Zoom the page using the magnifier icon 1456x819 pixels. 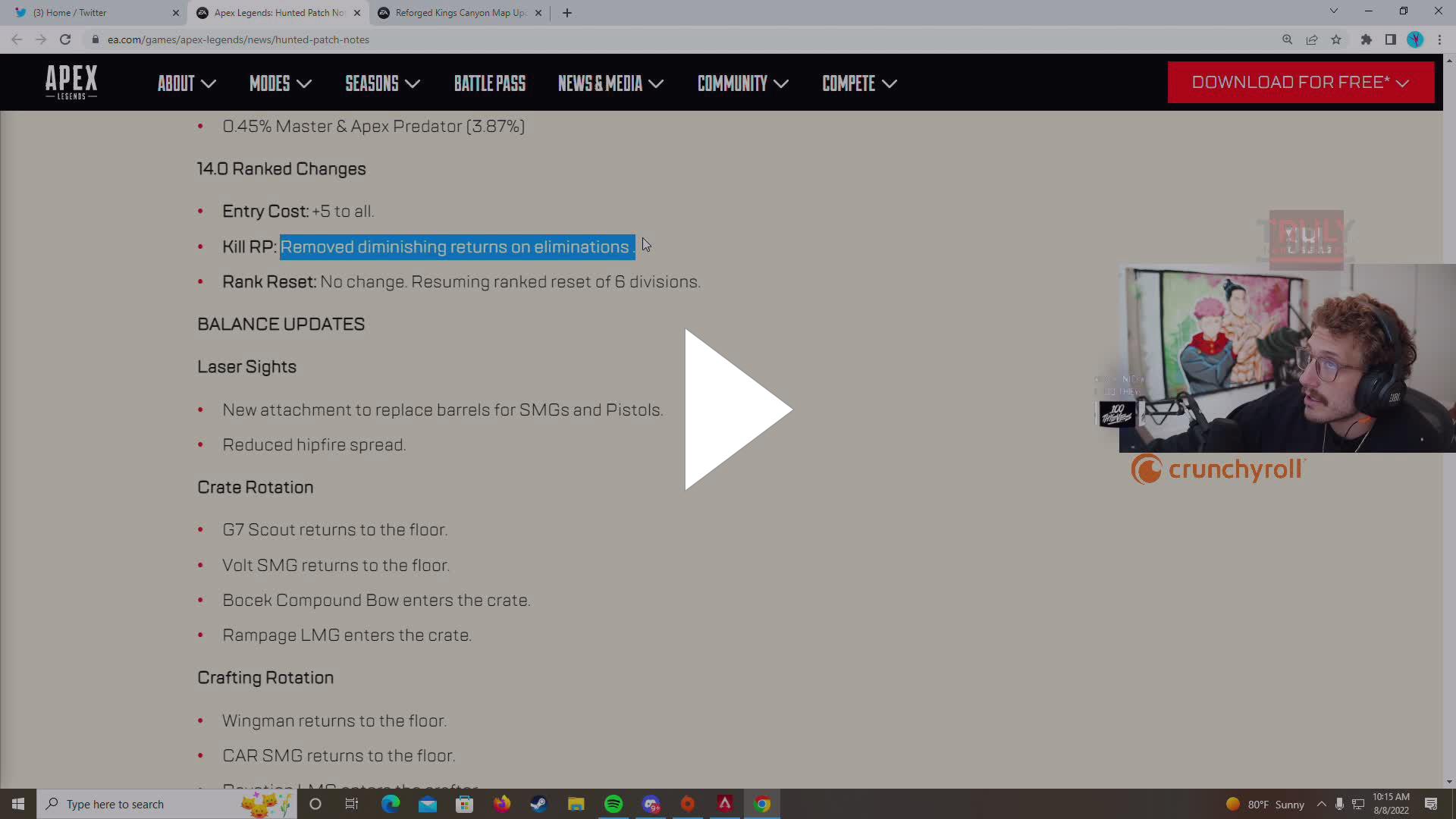click(1287, 39)
